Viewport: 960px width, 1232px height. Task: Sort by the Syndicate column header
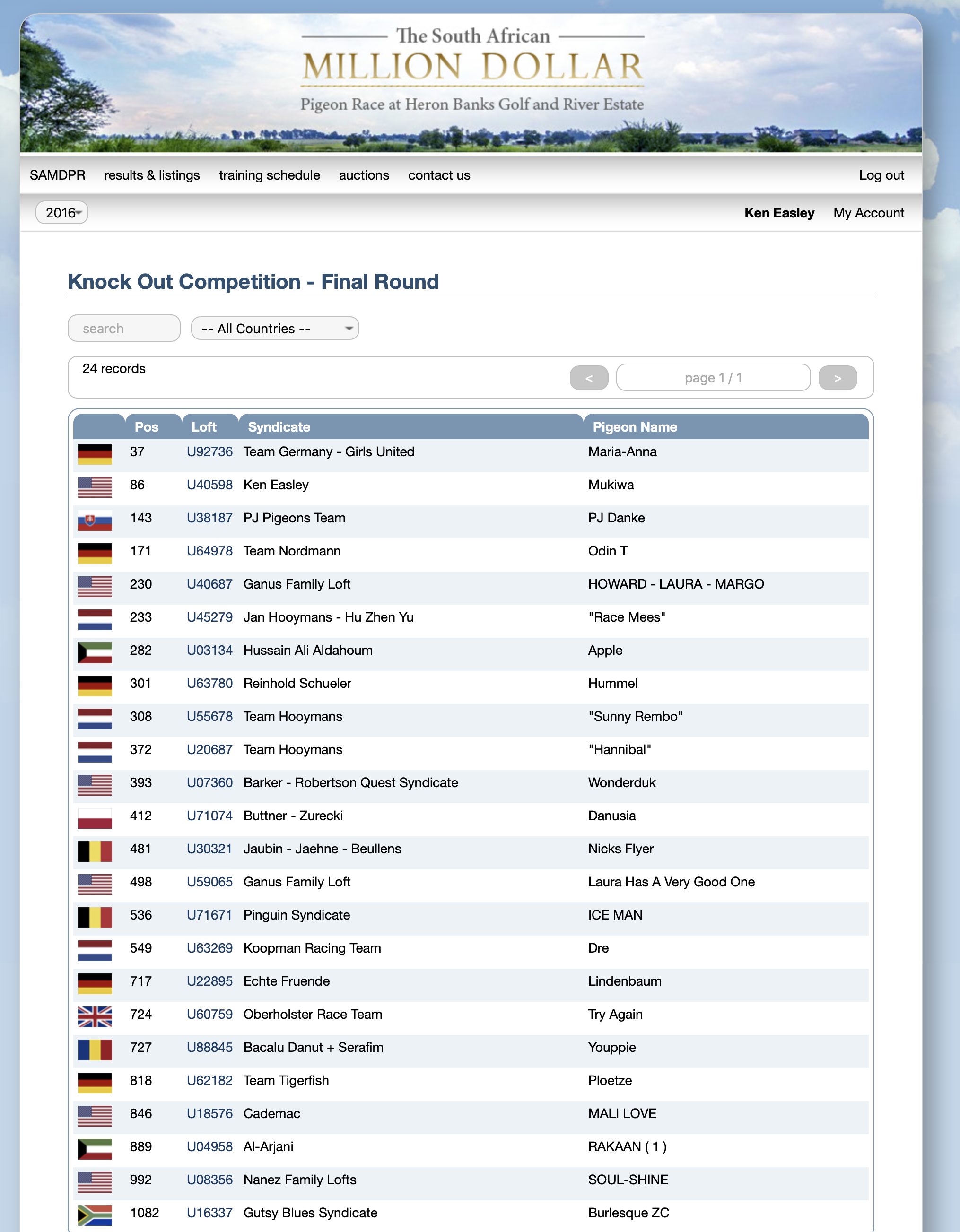coord(279,427)
